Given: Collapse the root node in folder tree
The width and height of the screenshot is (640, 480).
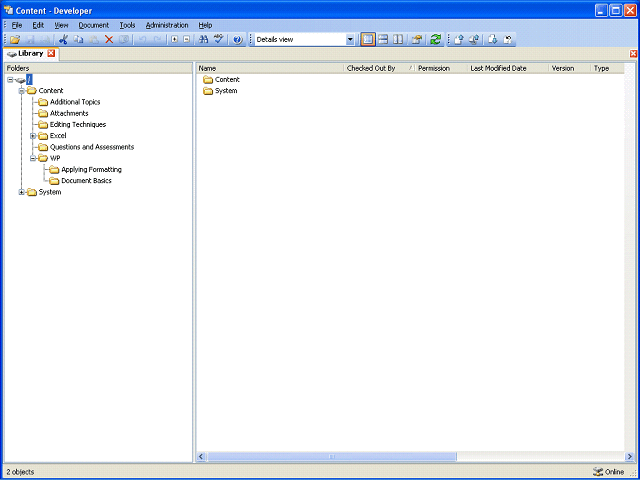Looking at the screenshot, I should (10, 80).
